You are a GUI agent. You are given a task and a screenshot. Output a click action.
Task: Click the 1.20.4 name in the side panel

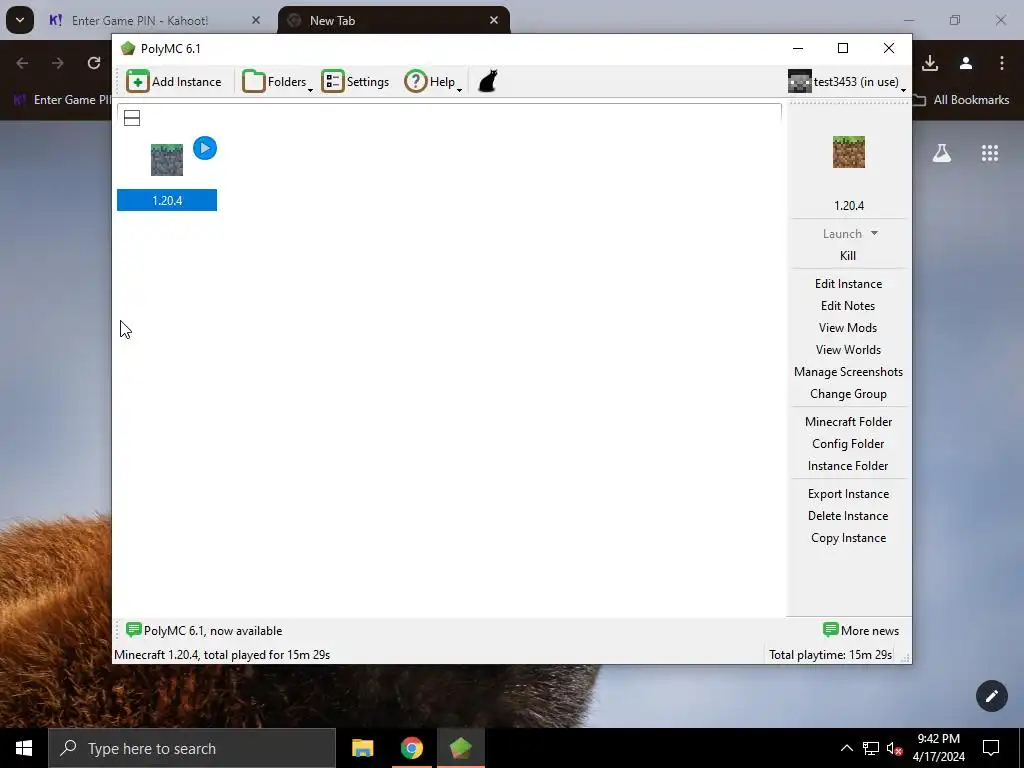click(849, 206)
